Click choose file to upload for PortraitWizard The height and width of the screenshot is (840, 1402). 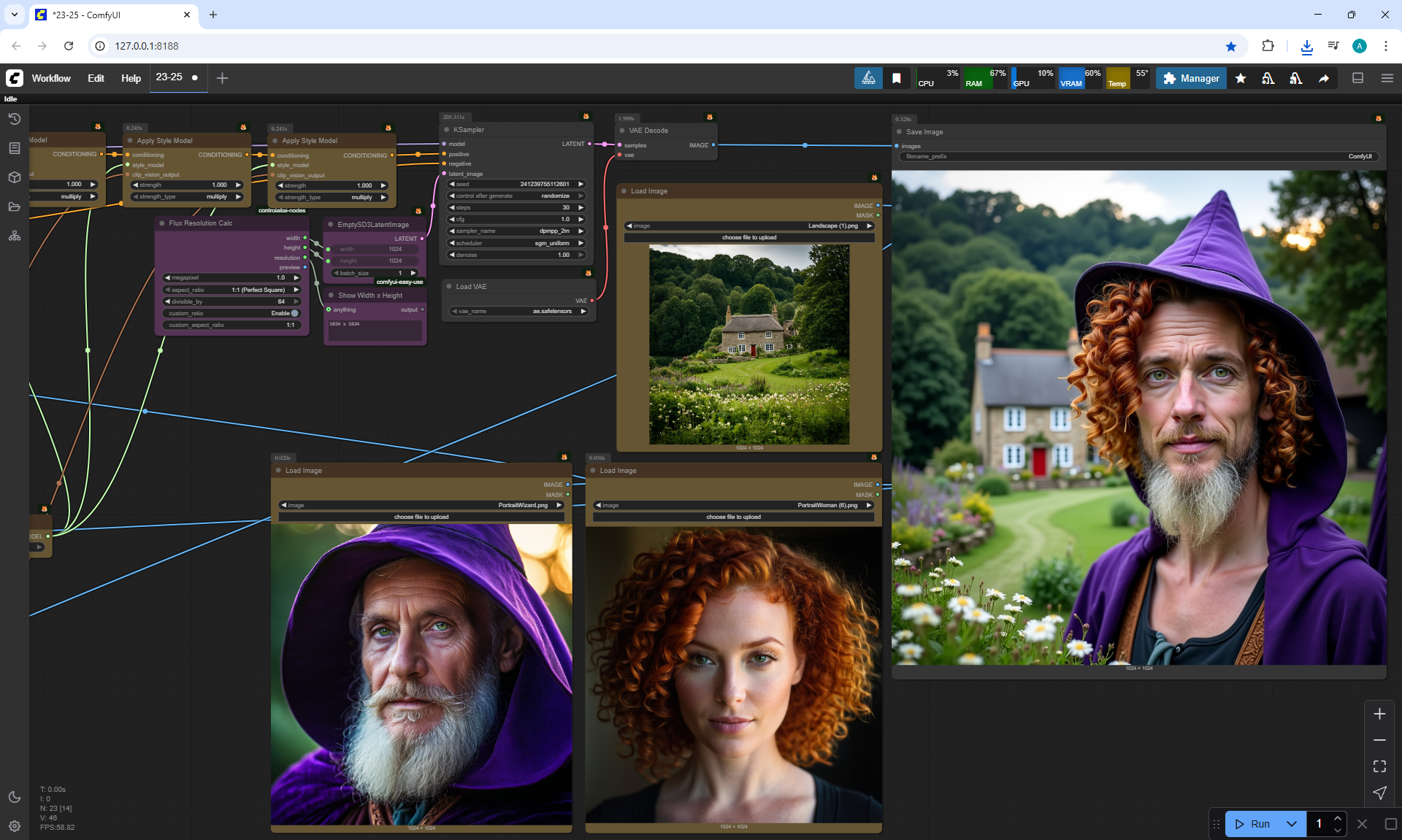tap(421, 517)
